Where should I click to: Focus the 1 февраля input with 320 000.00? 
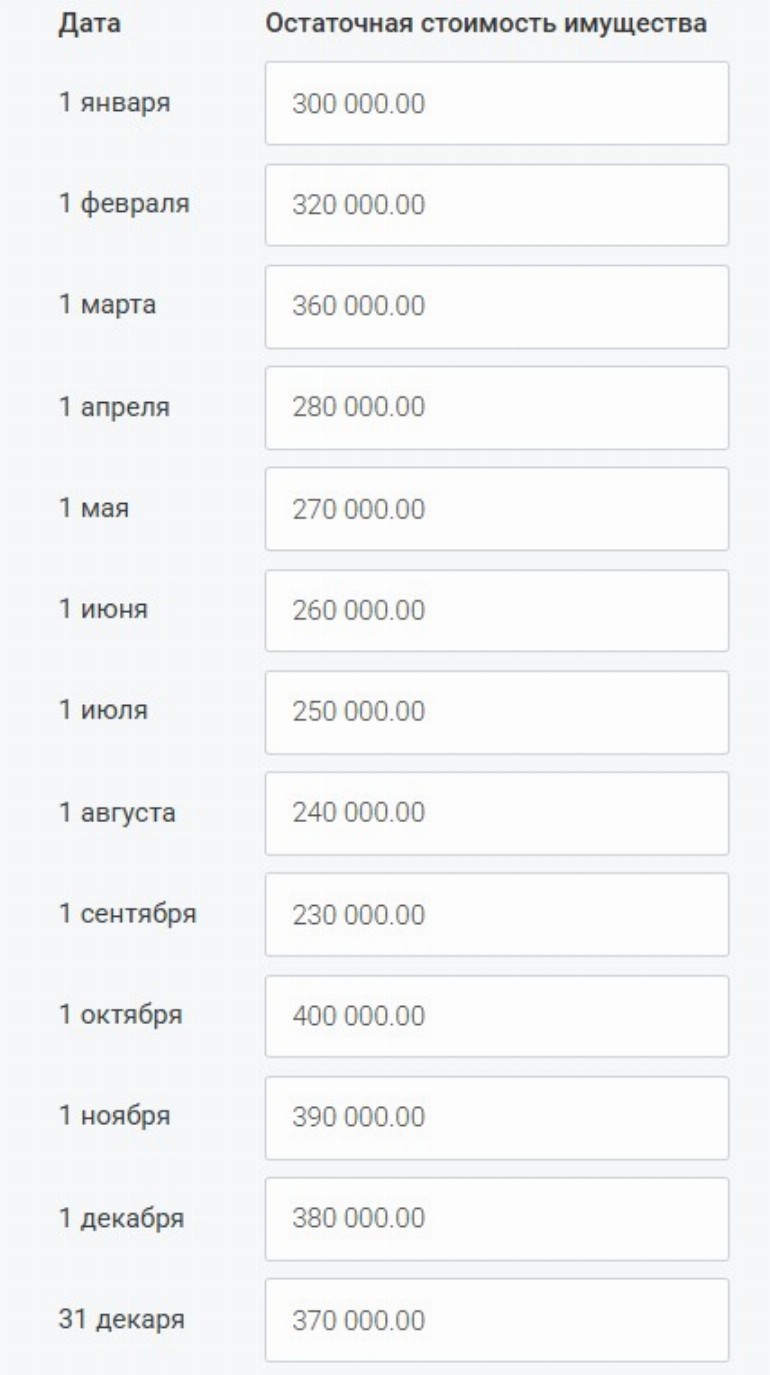pyautogui.click(x=496, y=205)
